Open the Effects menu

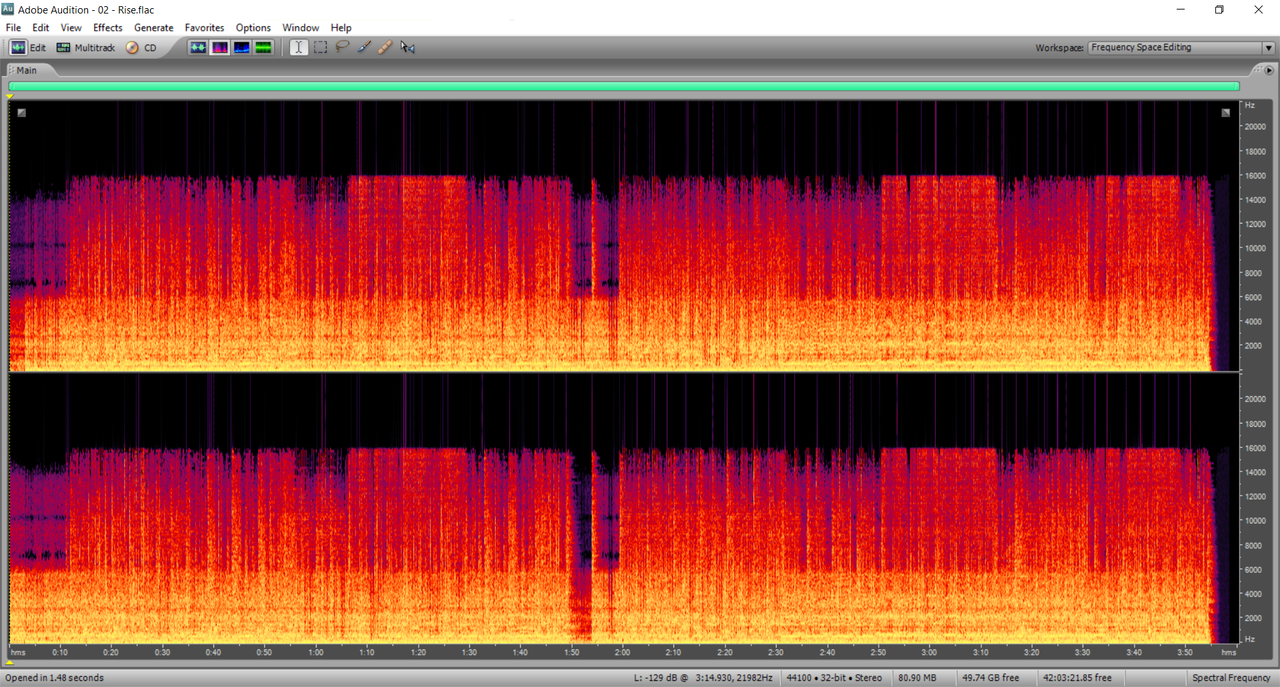108,28
